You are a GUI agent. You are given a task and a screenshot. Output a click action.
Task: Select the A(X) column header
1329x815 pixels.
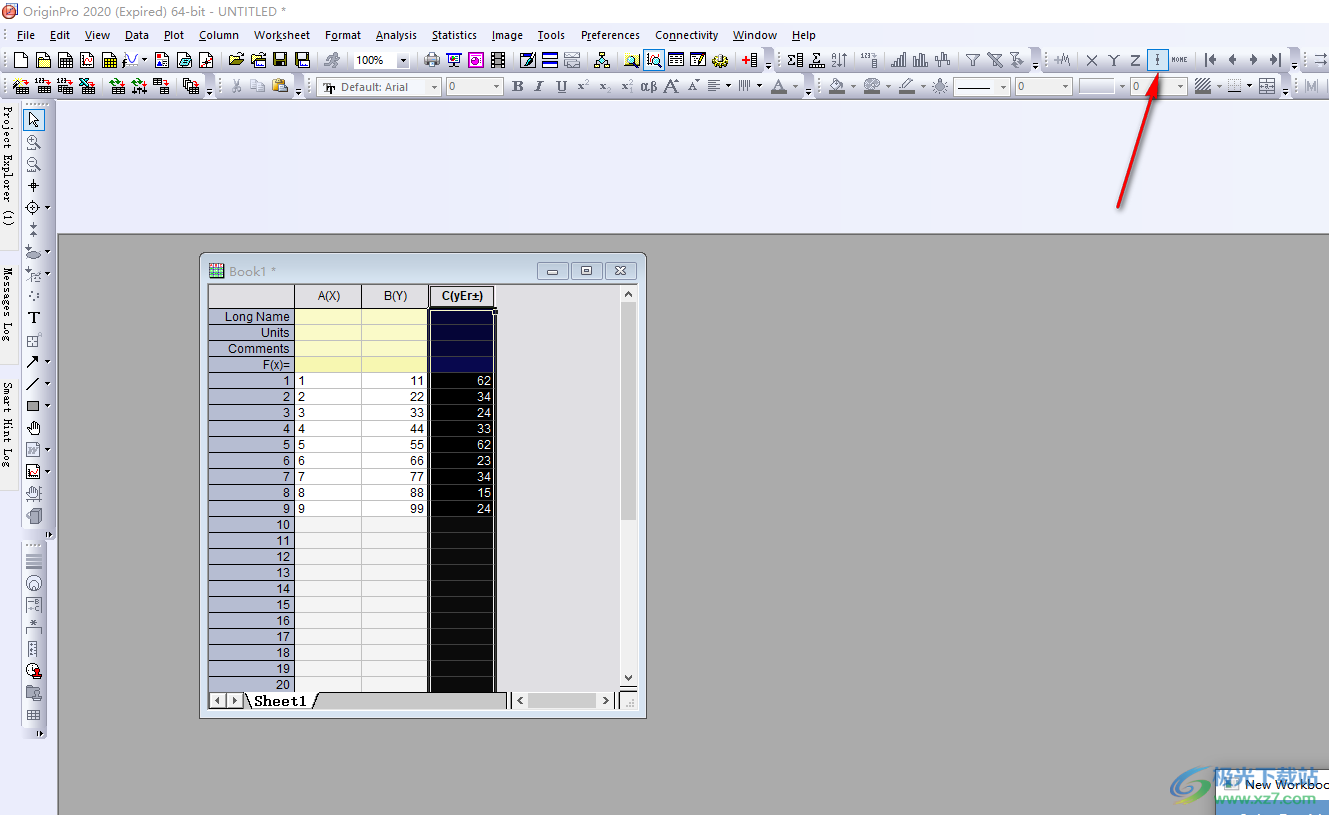click(x=328, y=296)
